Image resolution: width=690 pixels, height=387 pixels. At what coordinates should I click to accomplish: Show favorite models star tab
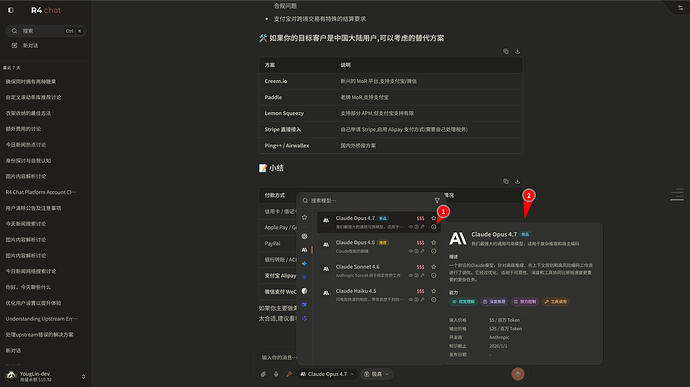click(305, 217)
